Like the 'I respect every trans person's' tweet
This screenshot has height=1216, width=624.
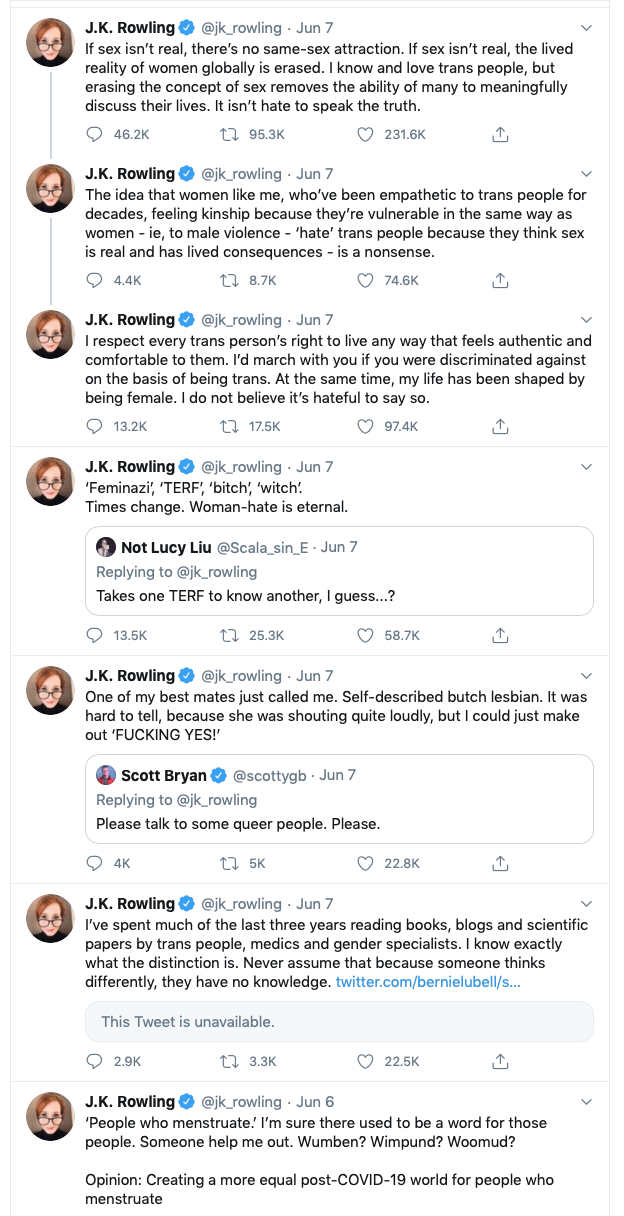coord(366,426)
